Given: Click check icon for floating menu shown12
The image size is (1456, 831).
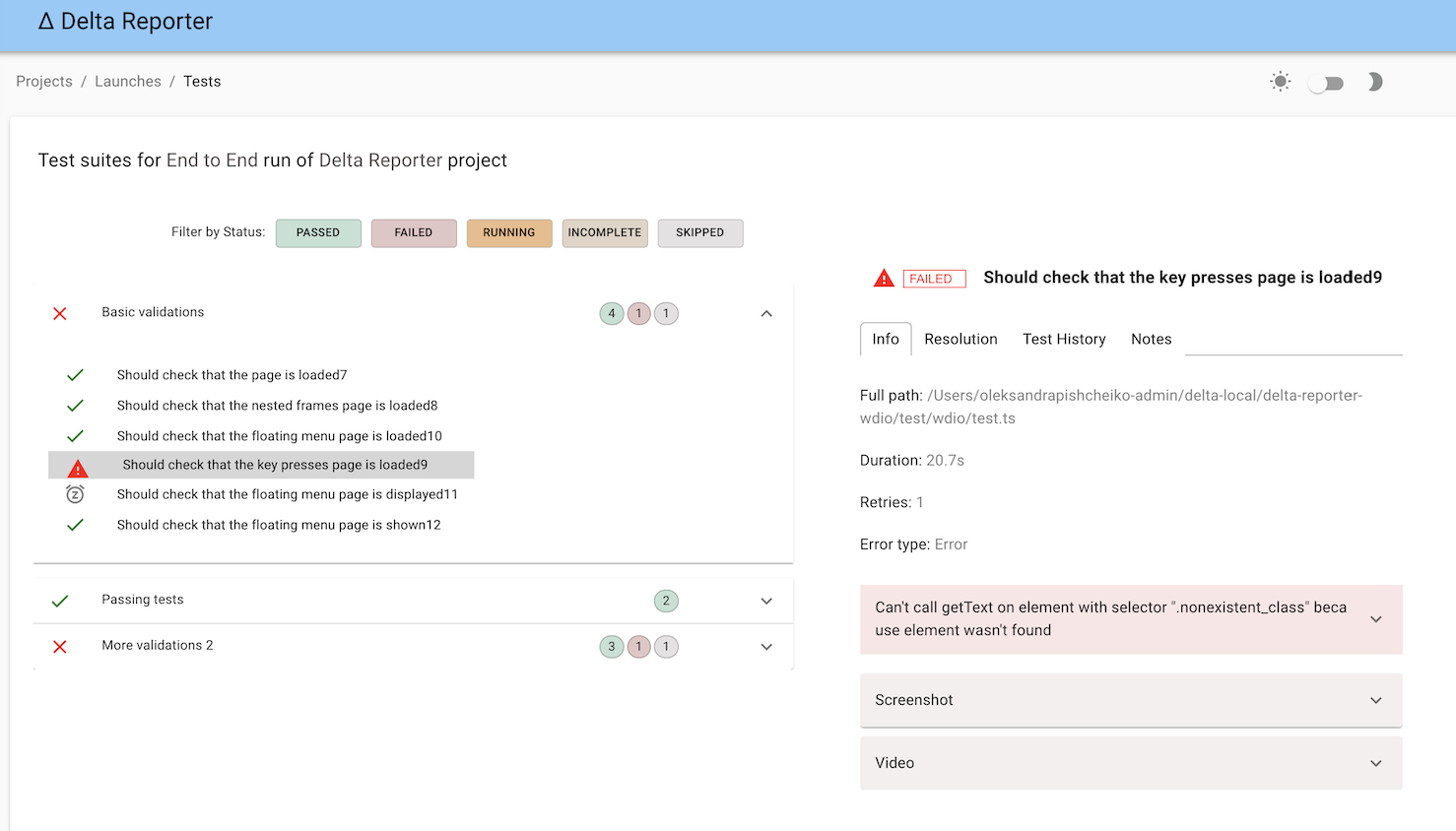Looking at the screenshot, I should click(75, 525).
